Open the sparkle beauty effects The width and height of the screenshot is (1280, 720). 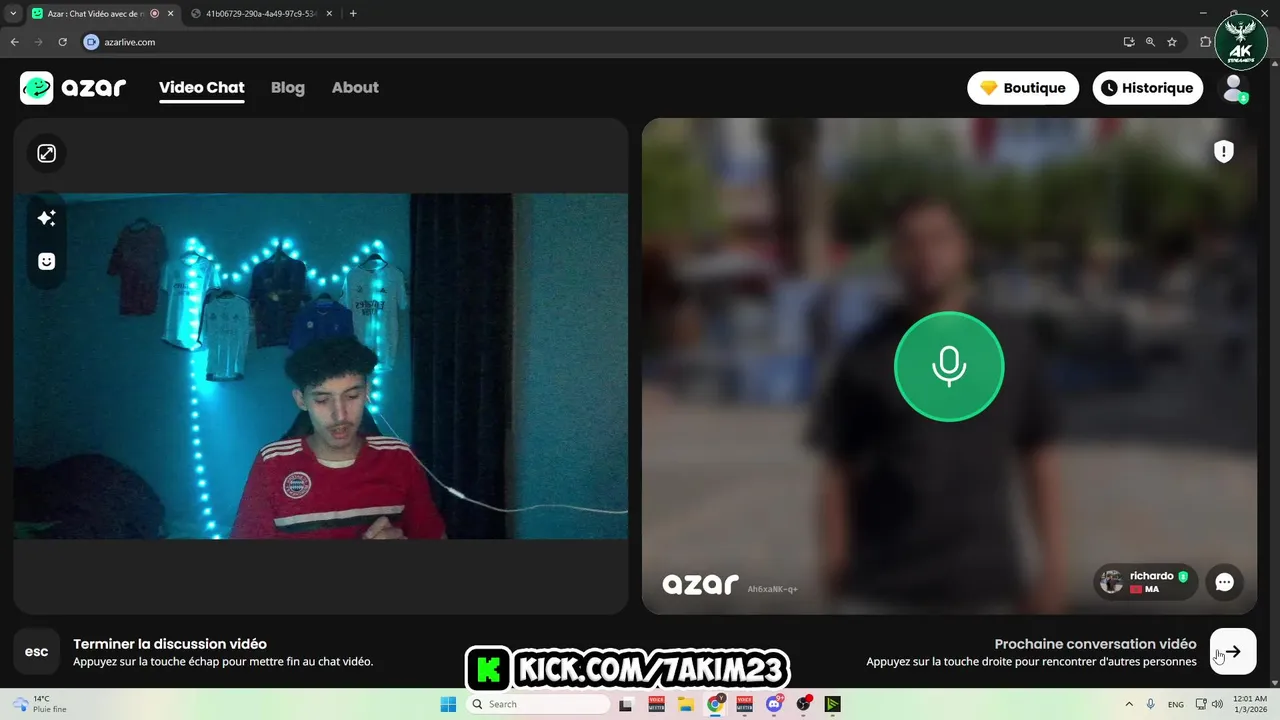coord(46,218)
